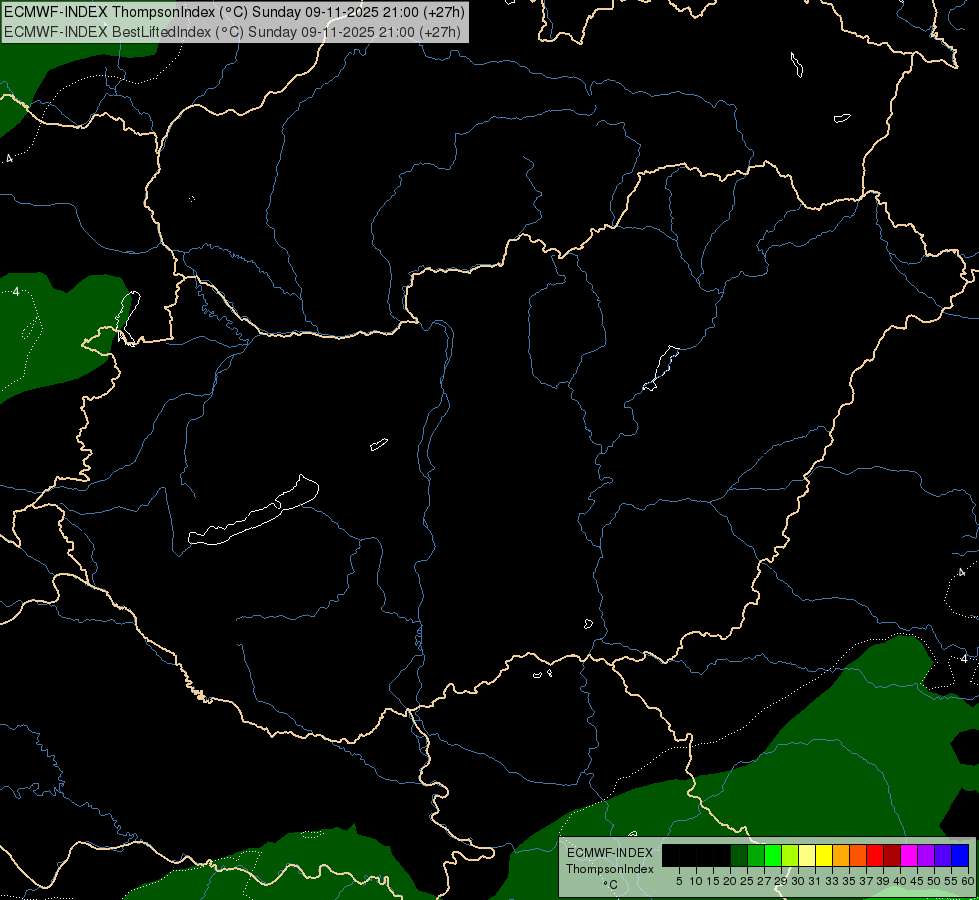The height and width of the screenshot is (900, 979).
Task: Select the medium green 25-27 legend swatch
Action: (x=756, y=855)
